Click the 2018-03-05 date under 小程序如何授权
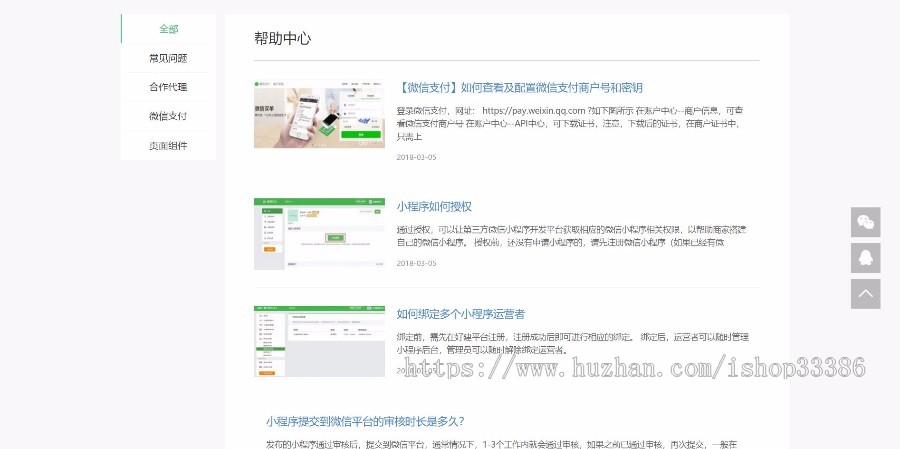 416,264
